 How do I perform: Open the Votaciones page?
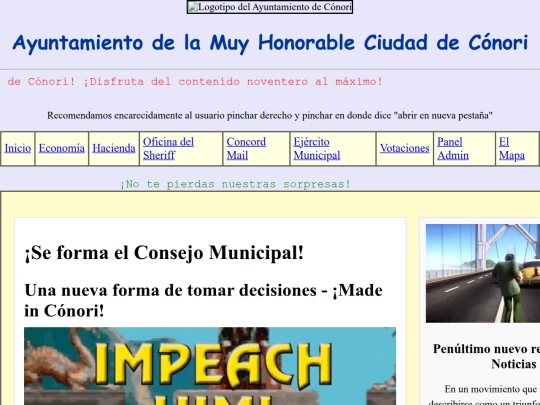coord(405,148)
